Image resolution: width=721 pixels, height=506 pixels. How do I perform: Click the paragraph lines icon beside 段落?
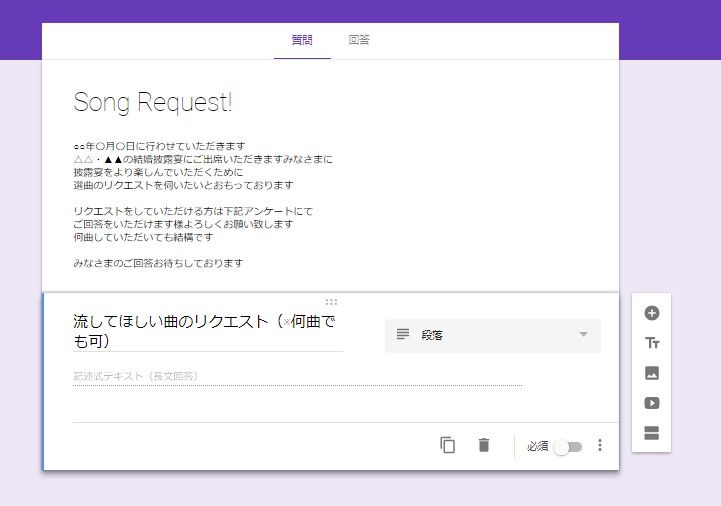[x=403, y=335]
